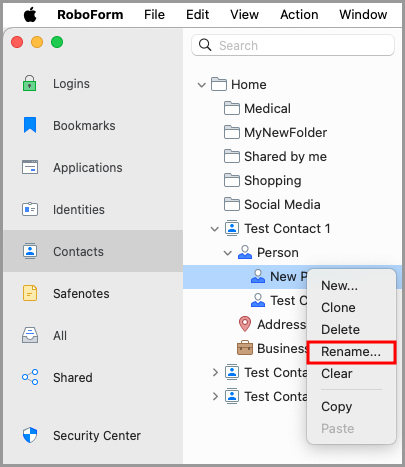
Task: Open the RoboForm application menu
Action: point(90,15)
